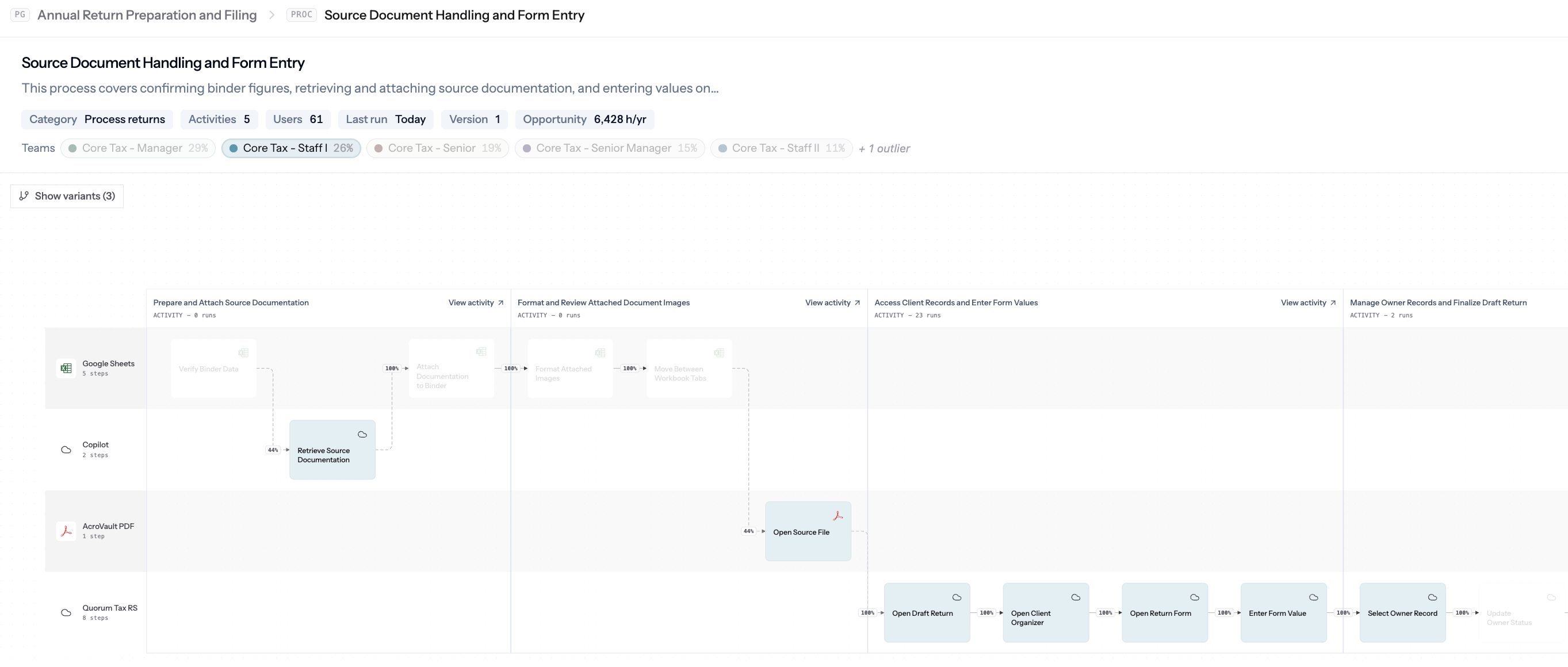Click the Format and Review Attached Document Images header
Viewport: 1568px width, 667px height.
[x=603, y=302]
